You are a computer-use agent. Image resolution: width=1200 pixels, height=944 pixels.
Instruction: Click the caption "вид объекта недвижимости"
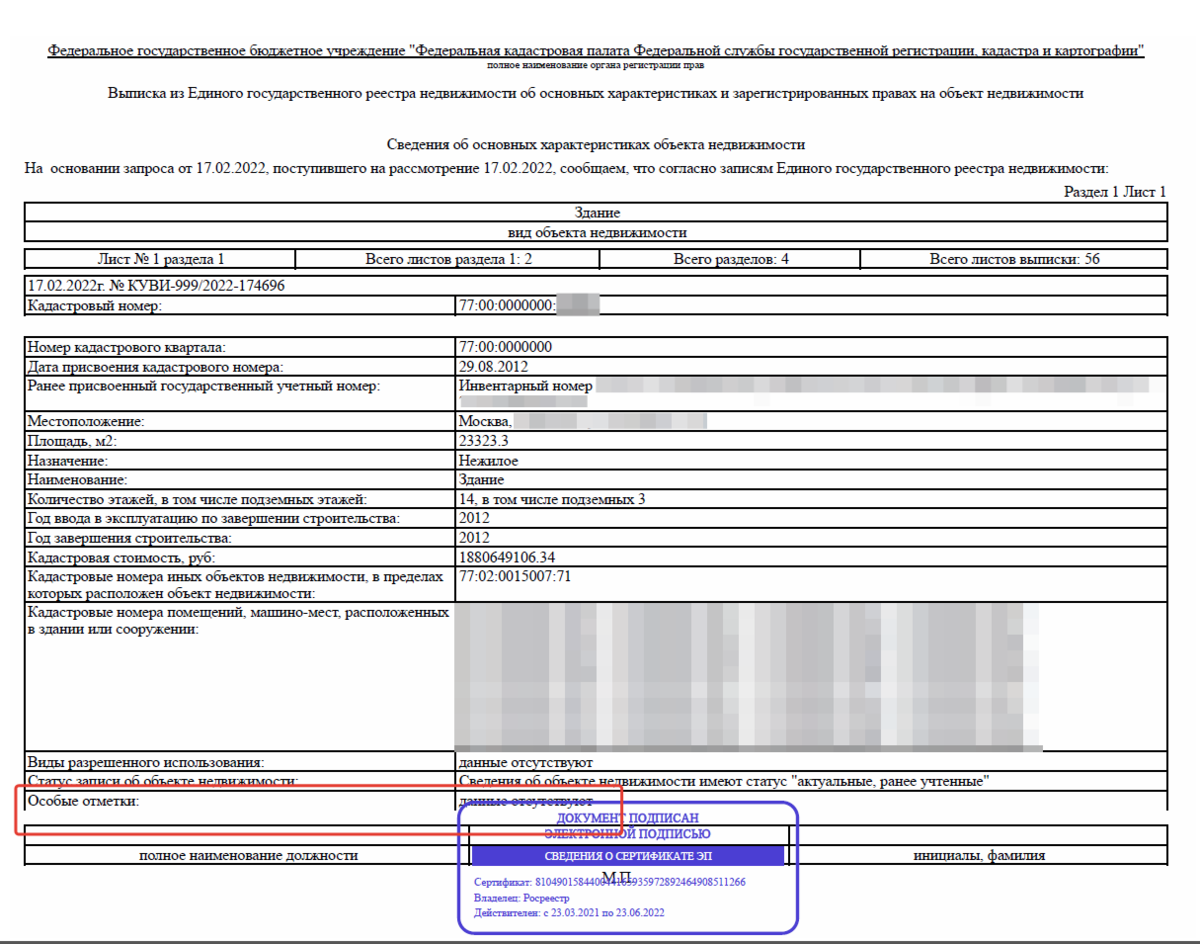597,232
